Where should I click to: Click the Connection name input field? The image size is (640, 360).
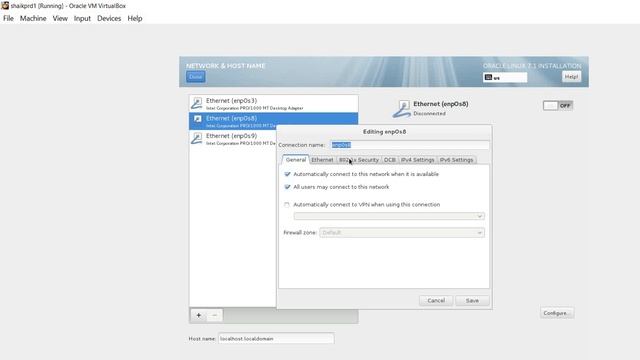coord(410,145)
